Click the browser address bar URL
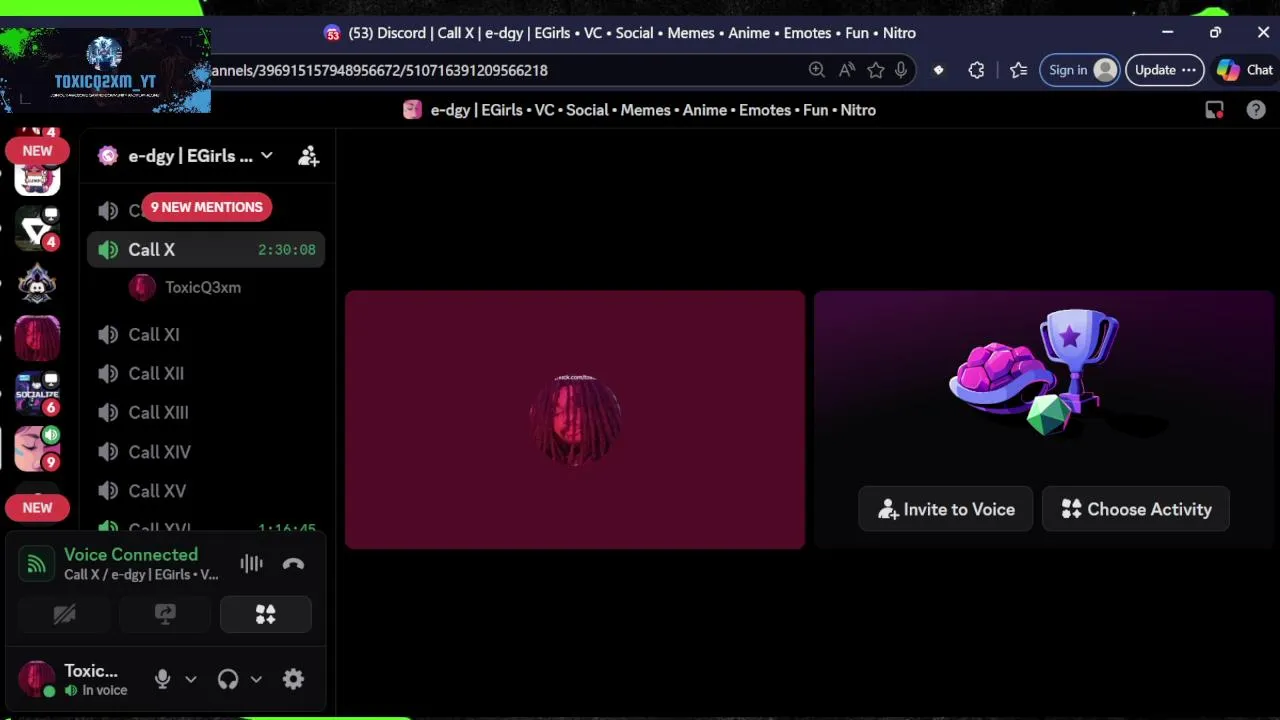The width and height of the screenshot is (1280, 720). click(379, 70)
